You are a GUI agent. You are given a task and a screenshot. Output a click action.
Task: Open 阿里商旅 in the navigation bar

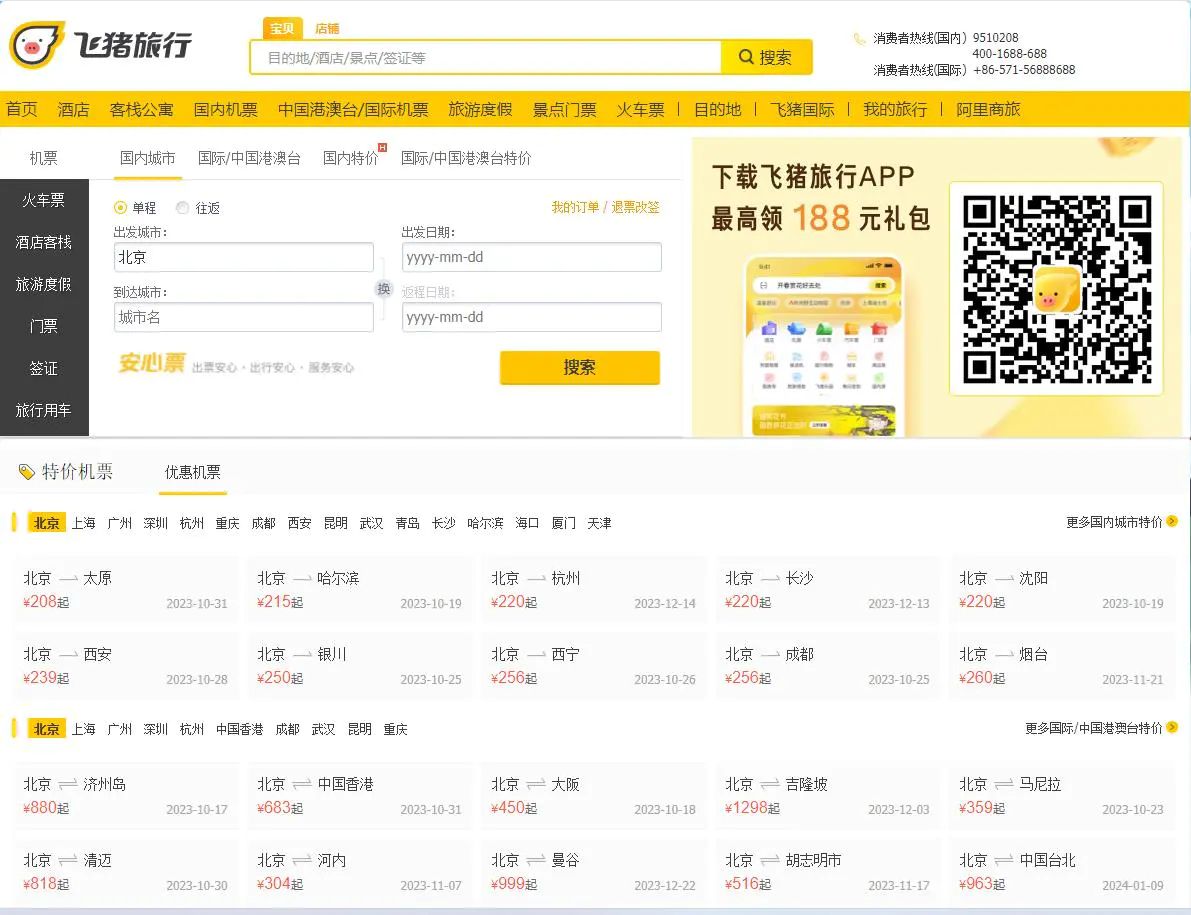coord(988,109)
